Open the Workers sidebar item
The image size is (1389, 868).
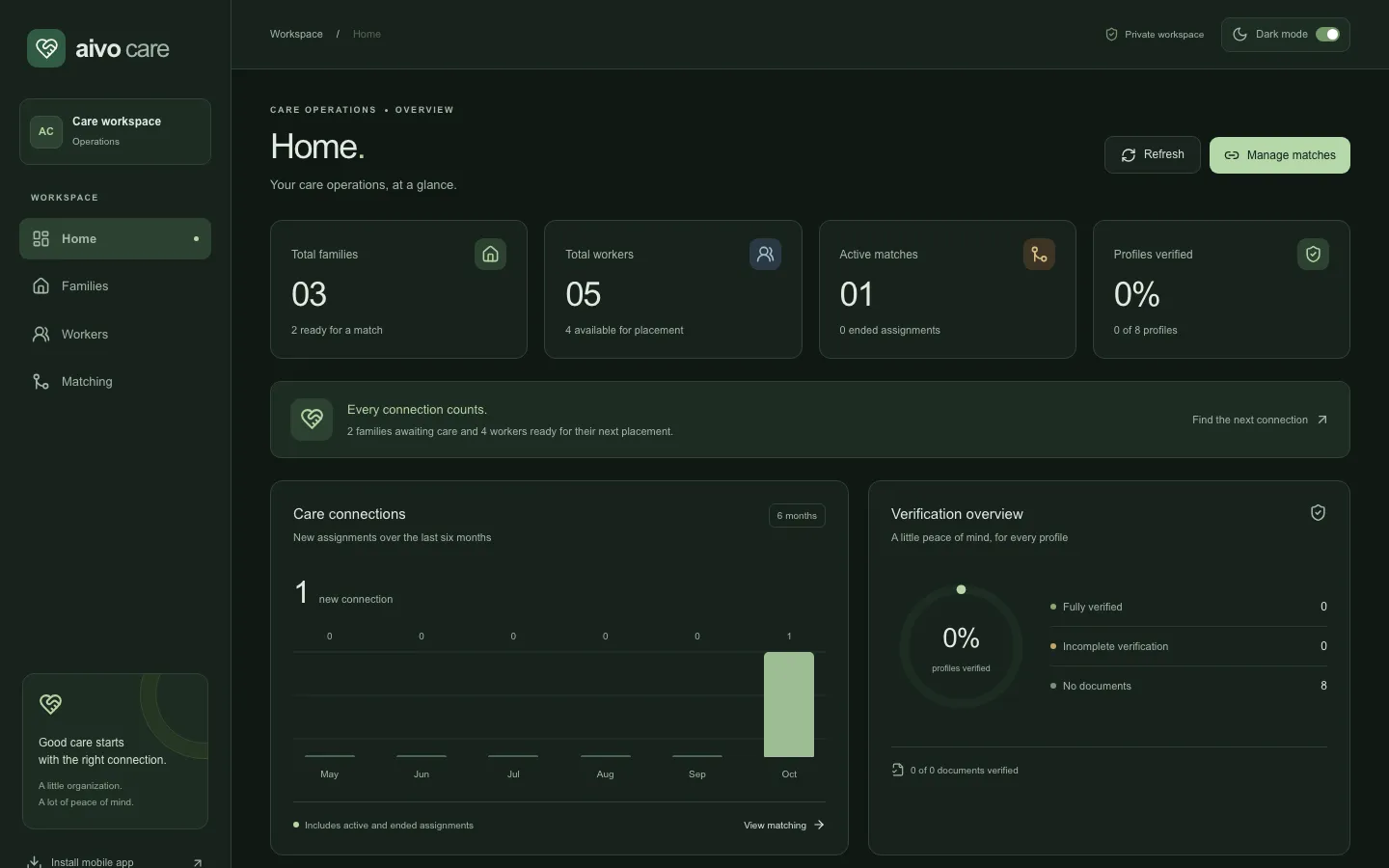(115, 334)
